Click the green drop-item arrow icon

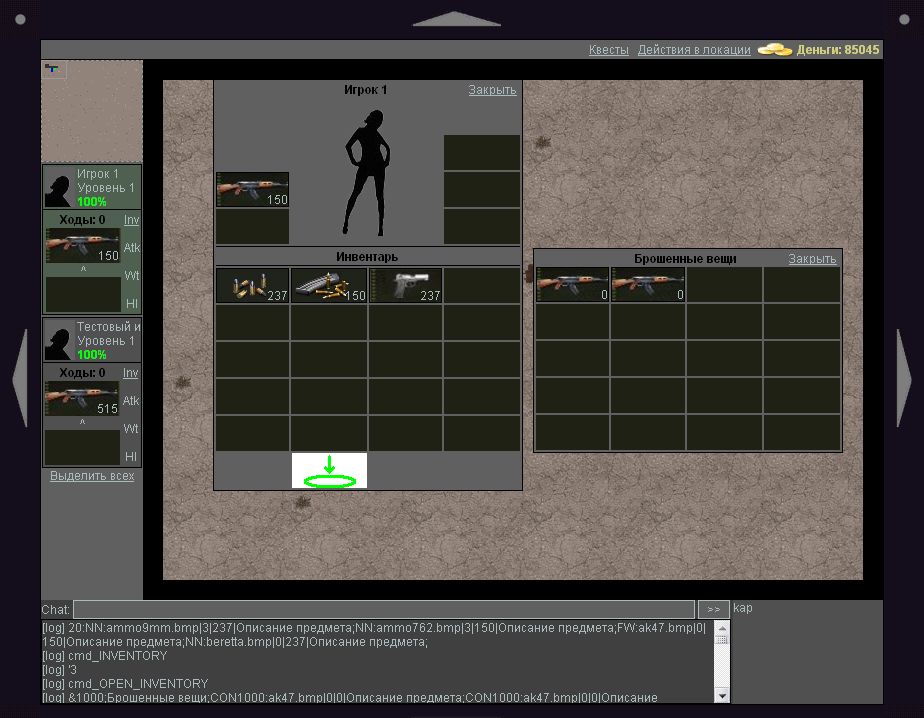[x=329, y=471]
